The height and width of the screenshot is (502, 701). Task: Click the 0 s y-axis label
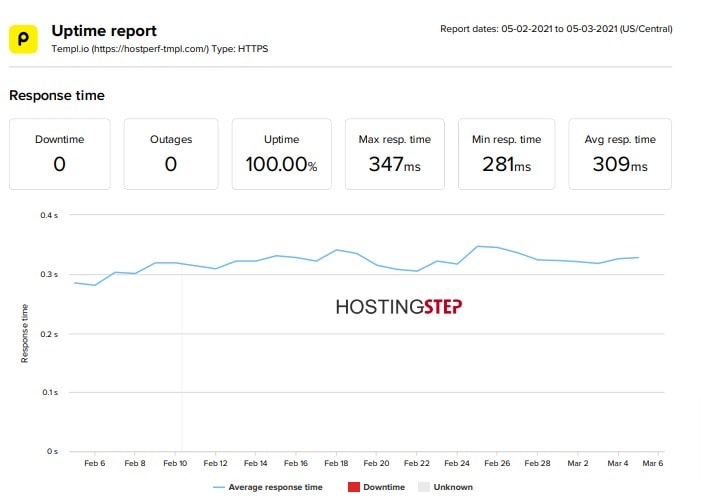[x=52, y=451]
